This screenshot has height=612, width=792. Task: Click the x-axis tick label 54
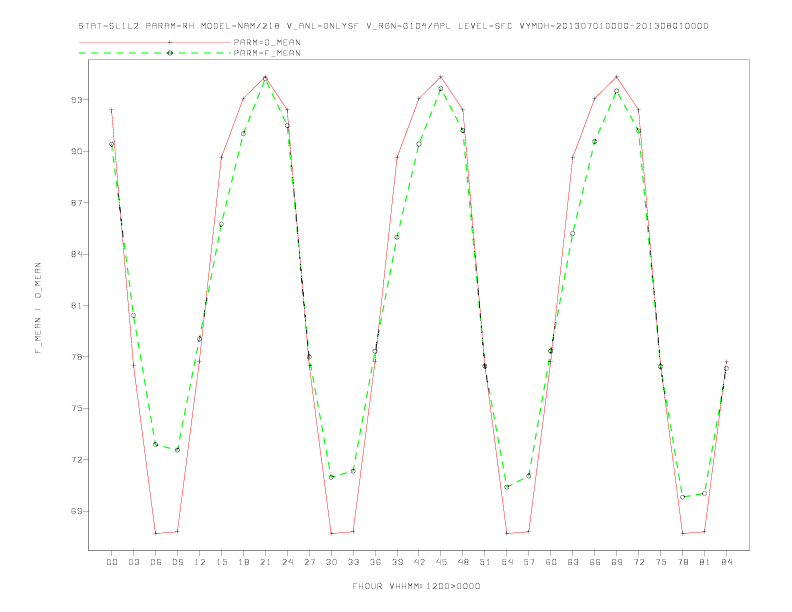pyautogui.click(x=507, y=562)
